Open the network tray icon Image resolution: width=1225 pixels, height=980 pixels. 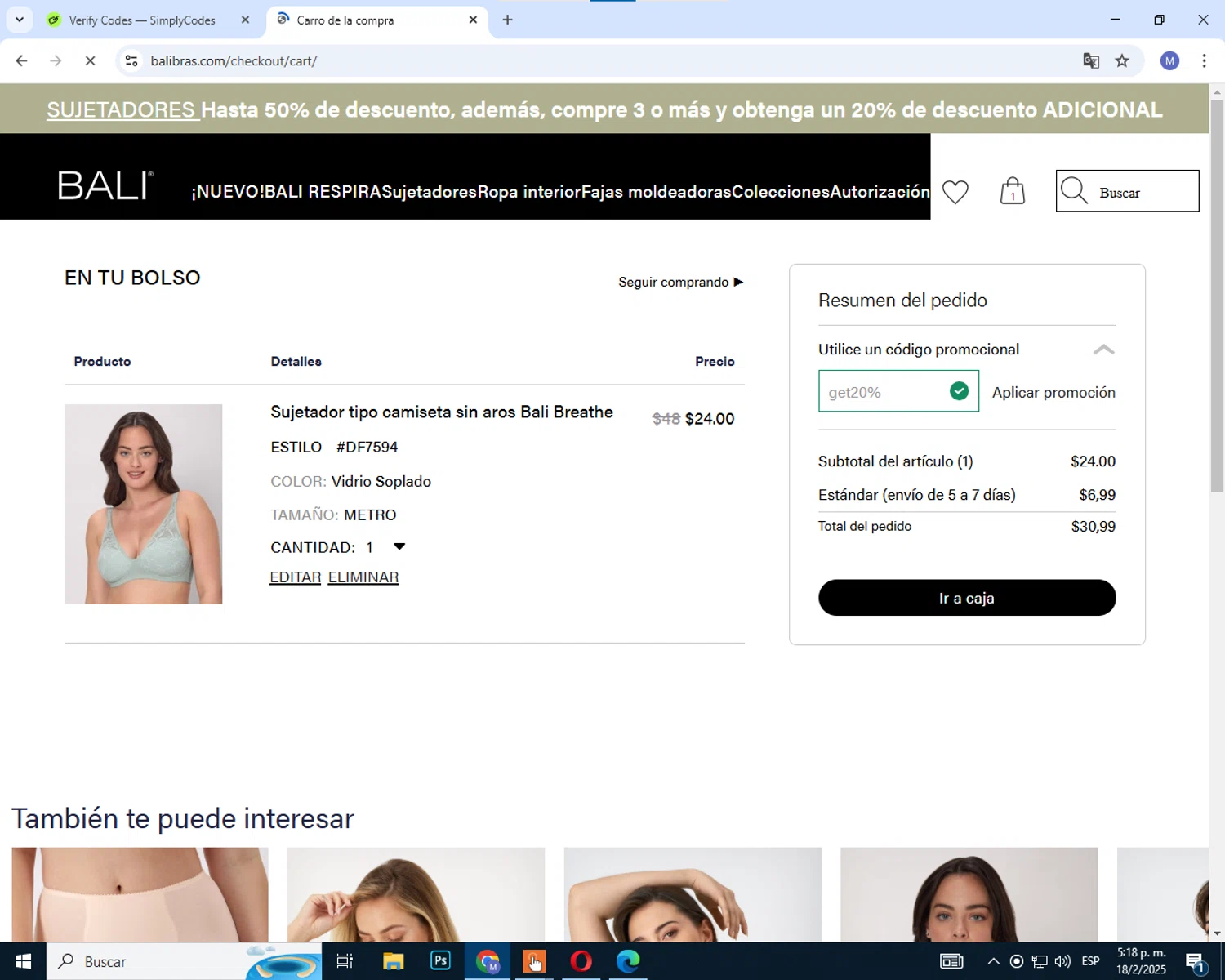tap(1040, 961)
